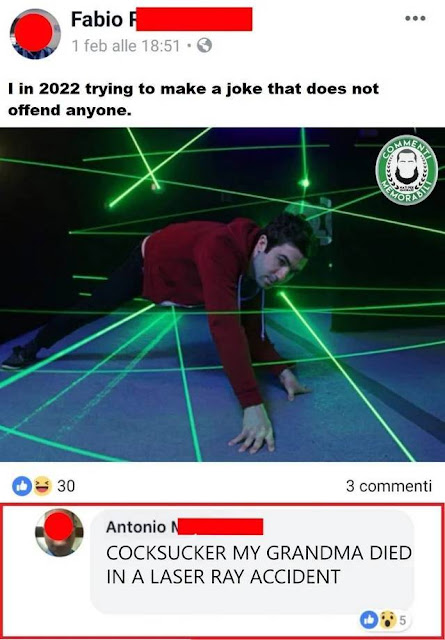Open the laser maze photo
The height and width of the screenshot is (640, 445).
pos(222,295)
